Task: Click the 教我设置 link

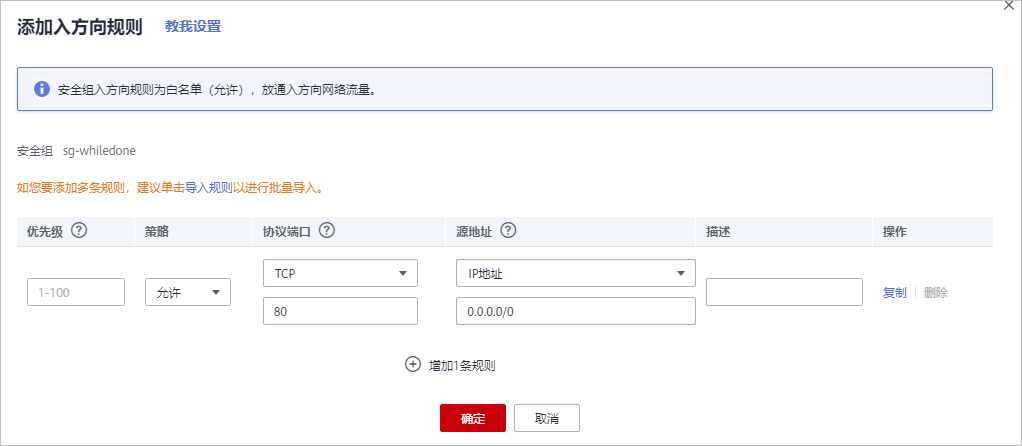Action: [x=193, y=27]
